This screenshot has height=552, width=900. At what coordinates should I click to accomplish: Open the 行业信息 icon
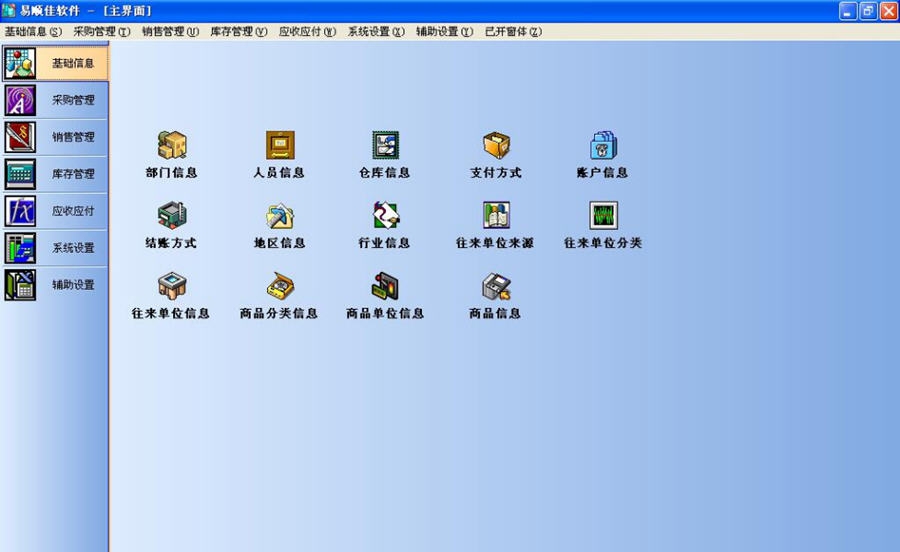coord(385,215)
